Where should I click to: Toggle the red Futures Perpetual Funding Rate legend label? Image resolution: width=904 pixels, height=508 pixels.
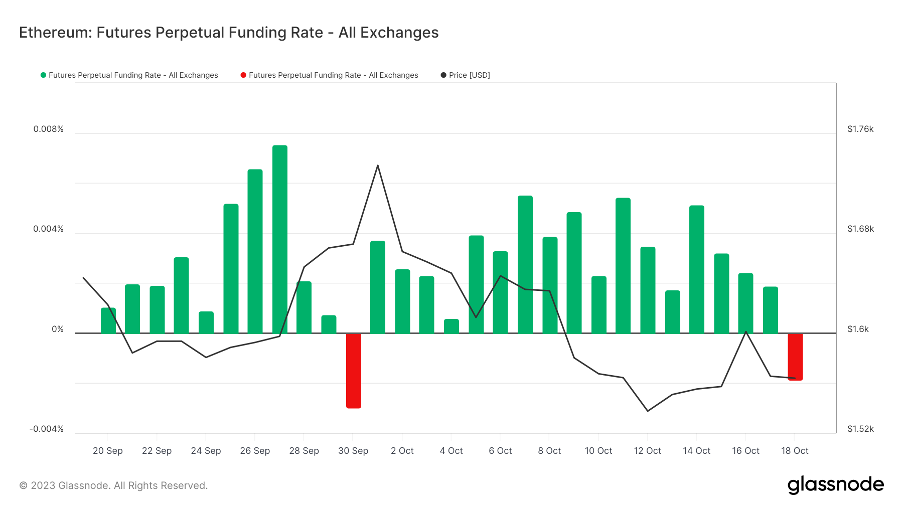pos(333,75)
